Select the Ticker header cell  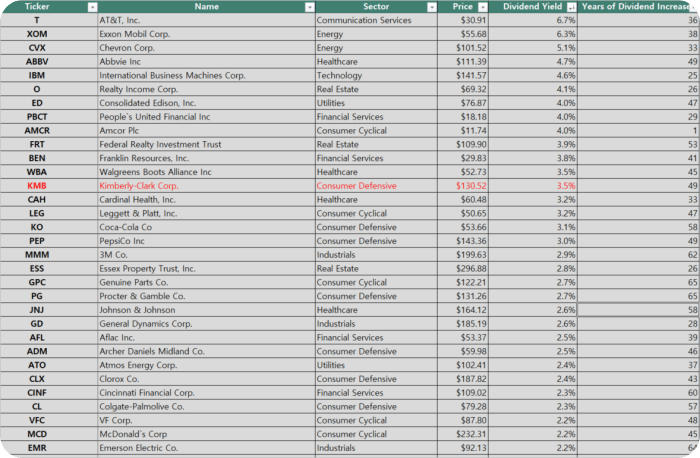[49, 7]
